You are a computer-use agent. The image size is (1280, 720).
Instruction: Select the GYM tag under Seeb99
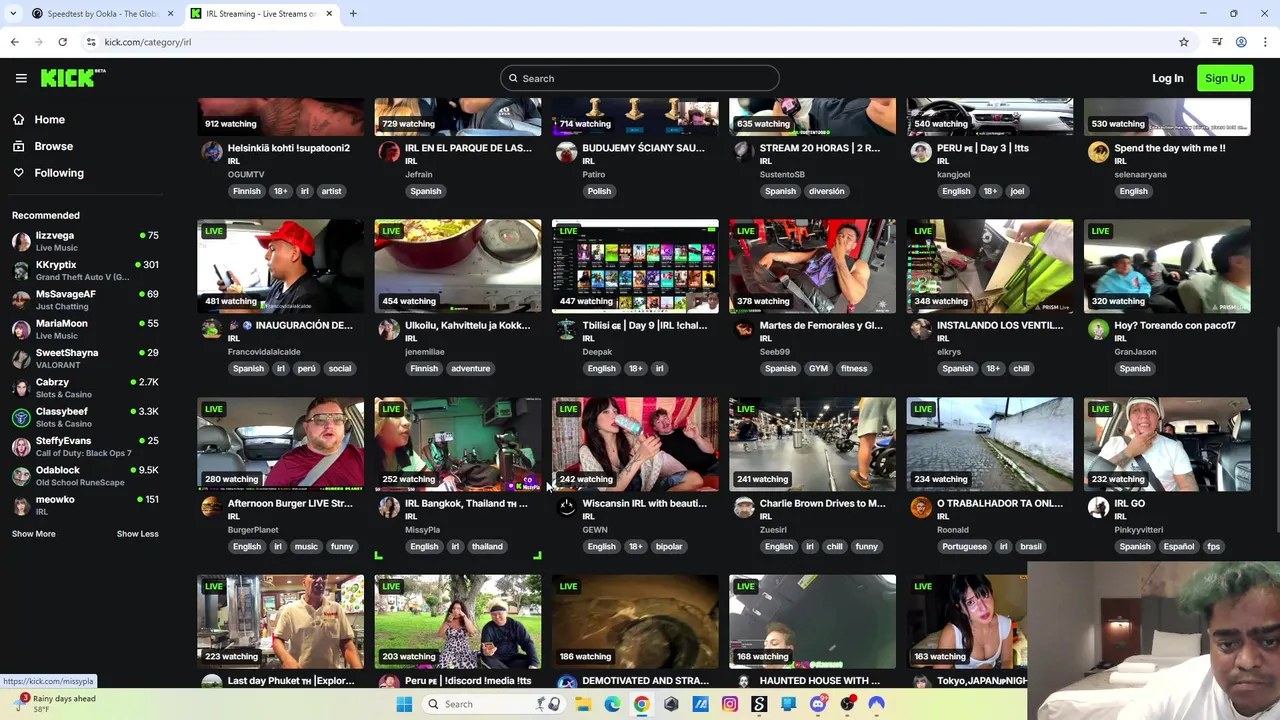click(x=818, y=368)
